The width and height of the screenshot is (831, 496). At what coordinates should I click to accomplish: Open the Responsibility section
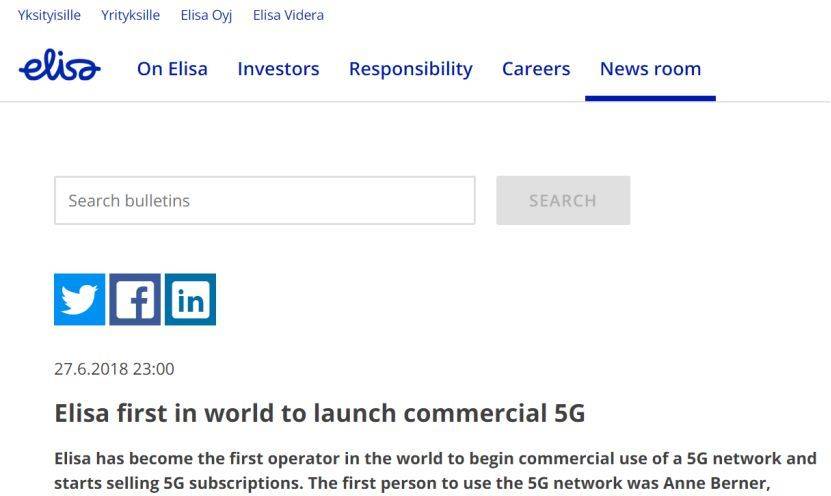(x=411, y=69)
